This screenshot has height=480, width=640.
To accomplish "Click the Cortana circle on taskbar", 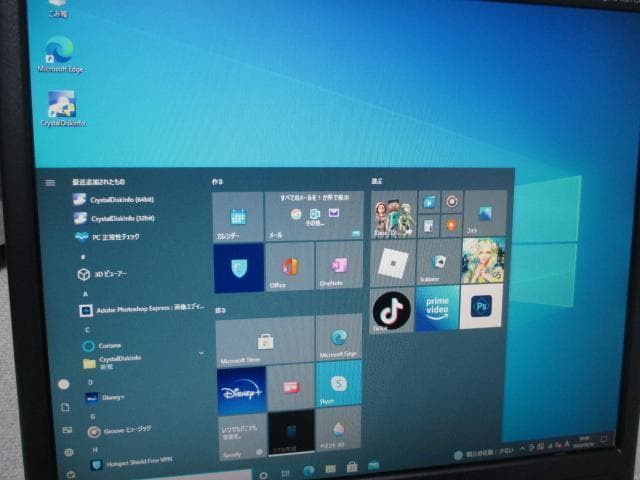I will 264,476.
